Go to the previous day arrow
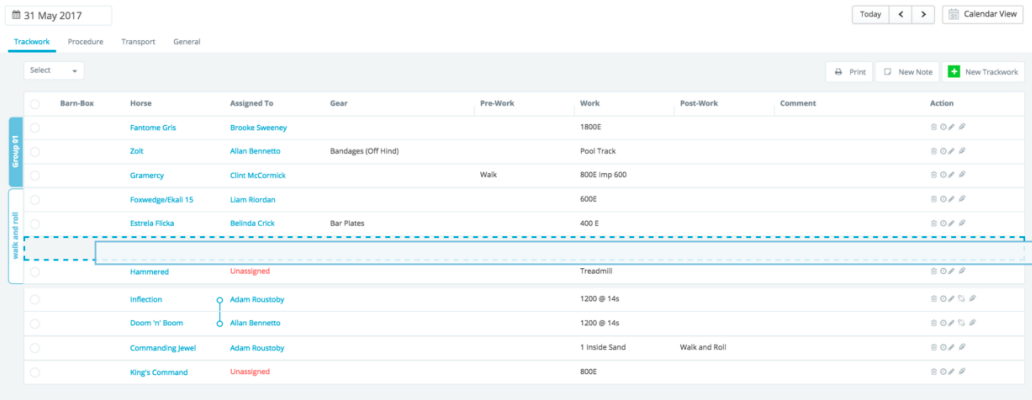Image resolution: width=1032 pixels, height=400 pixels. tap(900, 15)
